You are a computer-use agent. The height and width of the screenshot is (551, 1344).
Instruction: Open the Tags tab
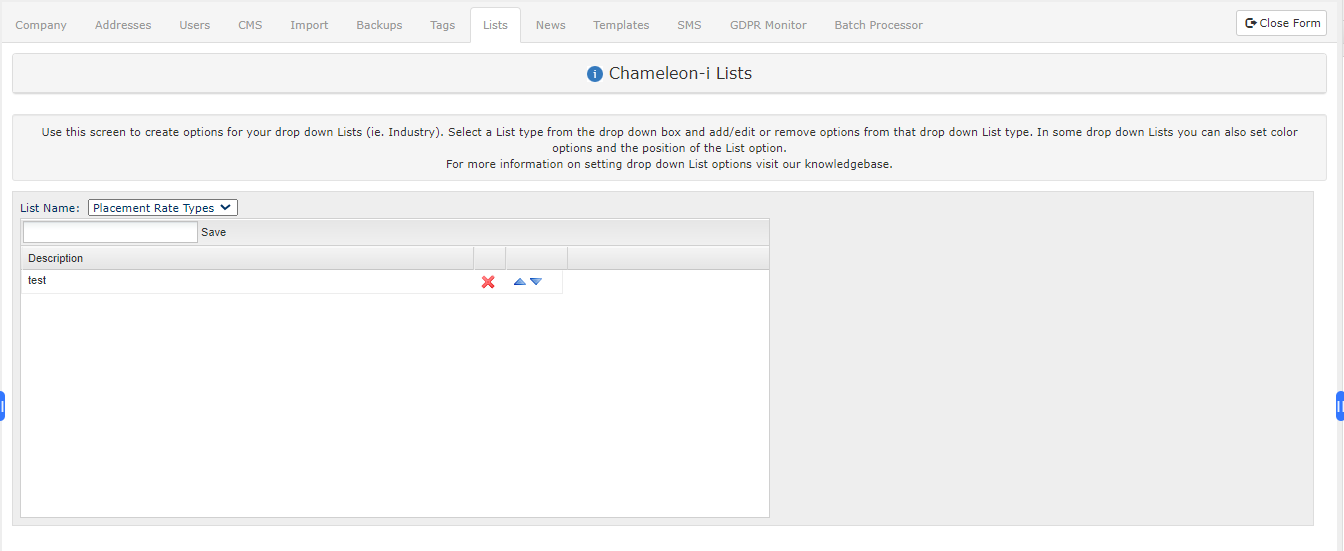pos(443,25)
